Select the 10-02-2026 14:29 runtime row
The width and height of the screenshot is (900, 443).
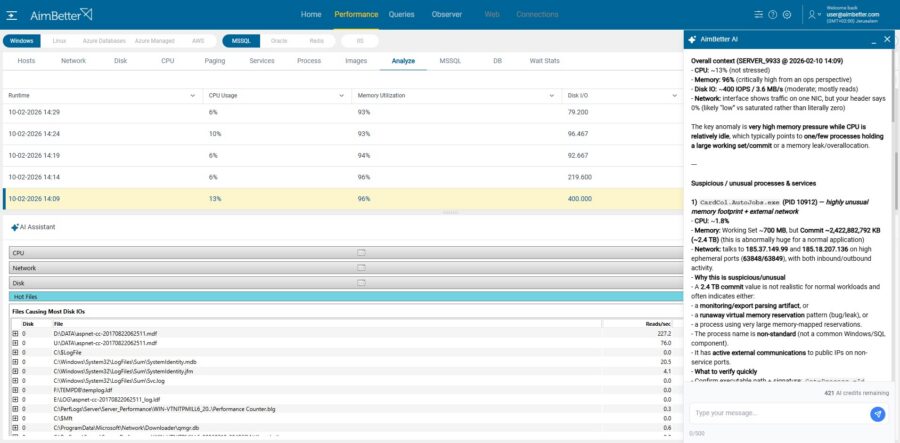pos(100,112)
